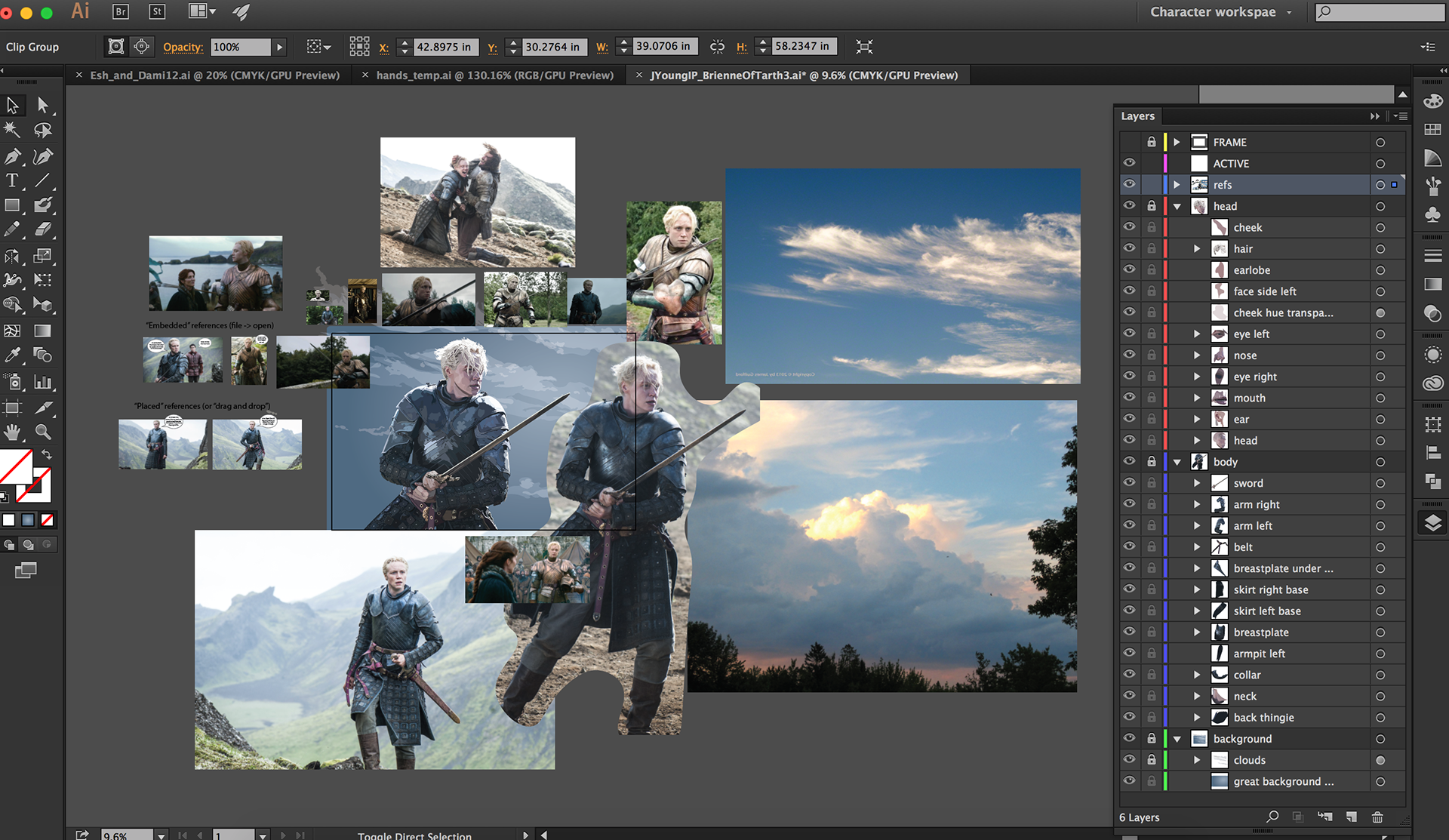
Task: Open the Control panel options menu
Action: [1428, 47]
